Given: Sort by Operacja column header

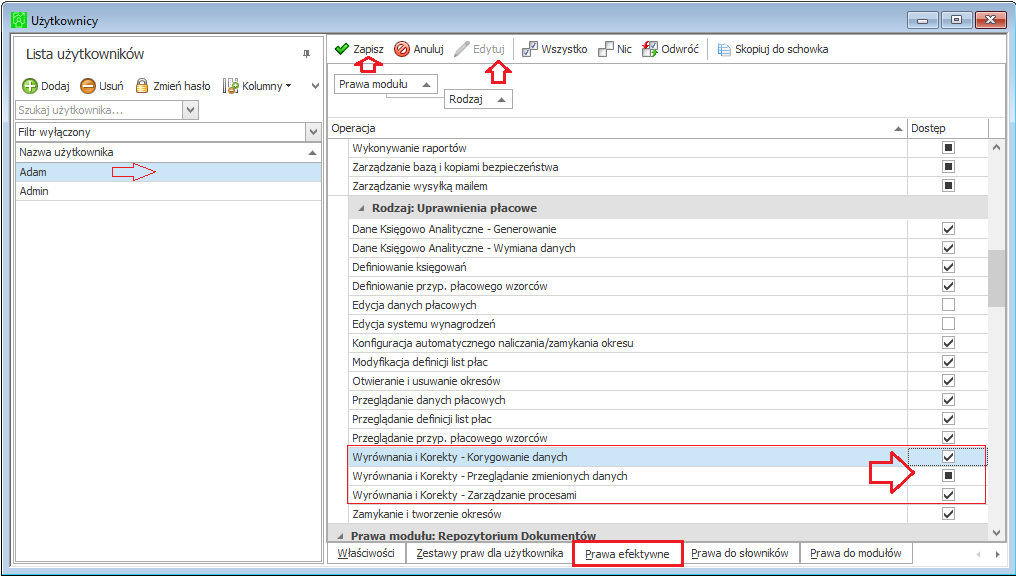Looking at the screenshot, I should (x=617, y=128).
